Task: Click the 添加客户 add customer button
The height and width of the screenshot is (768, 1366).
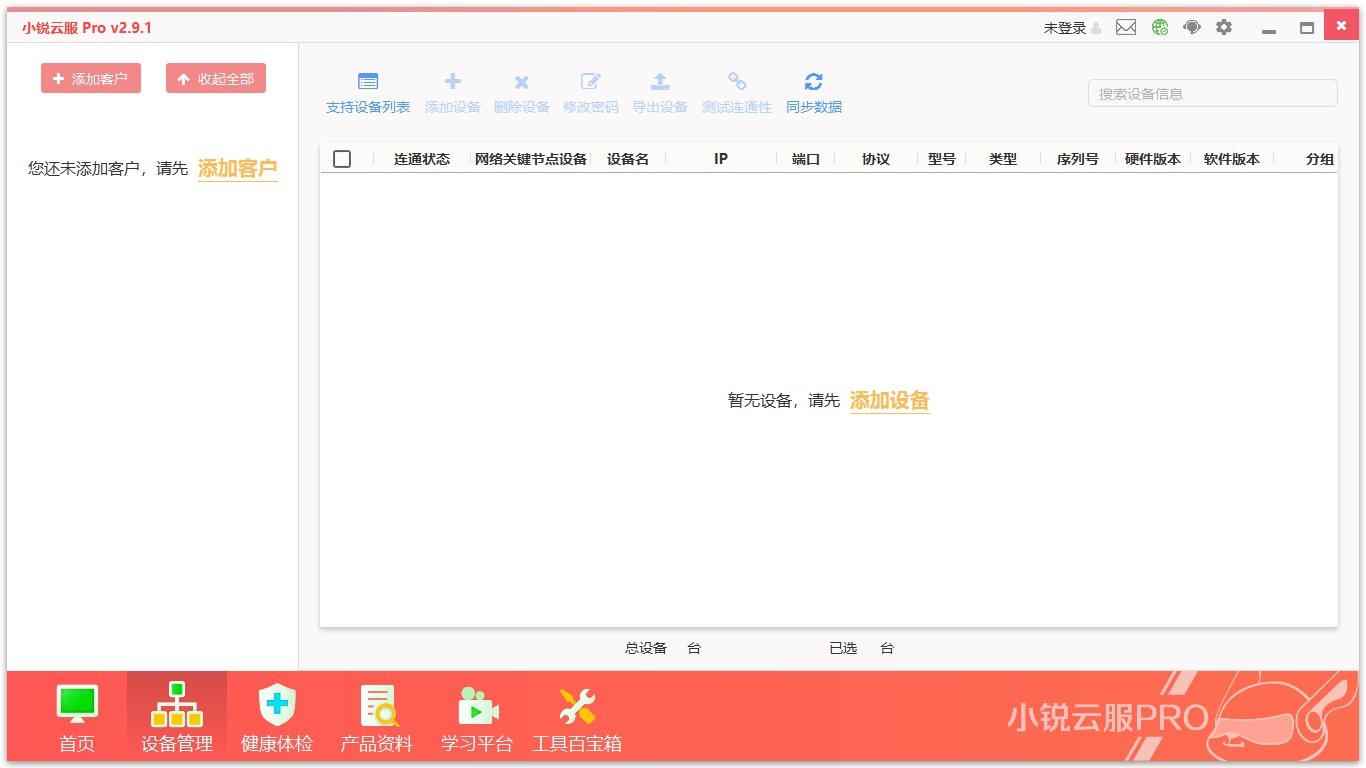Action: coord(91,77)
